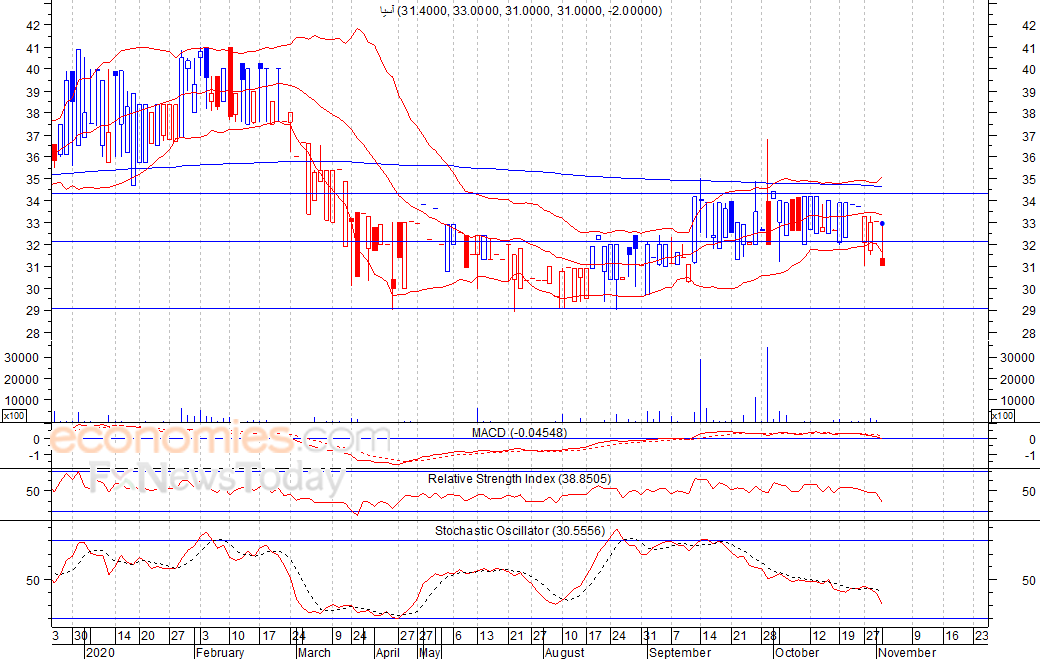Select the date label 6 on time axis
The image size is (1040, 659).
(x=458, y=636)
